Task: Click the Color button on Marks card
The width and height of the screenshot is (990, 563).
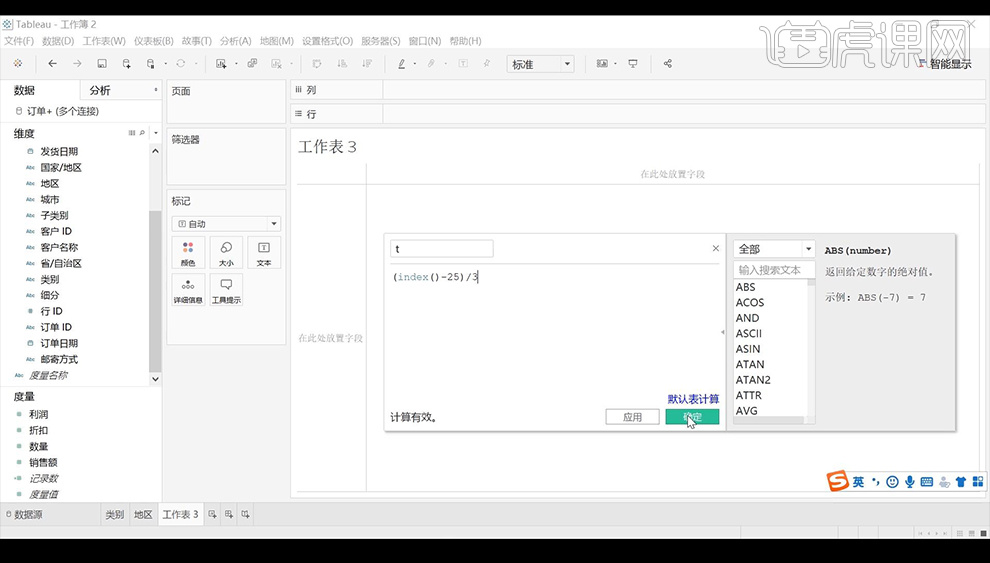Action: pos(188,252)
